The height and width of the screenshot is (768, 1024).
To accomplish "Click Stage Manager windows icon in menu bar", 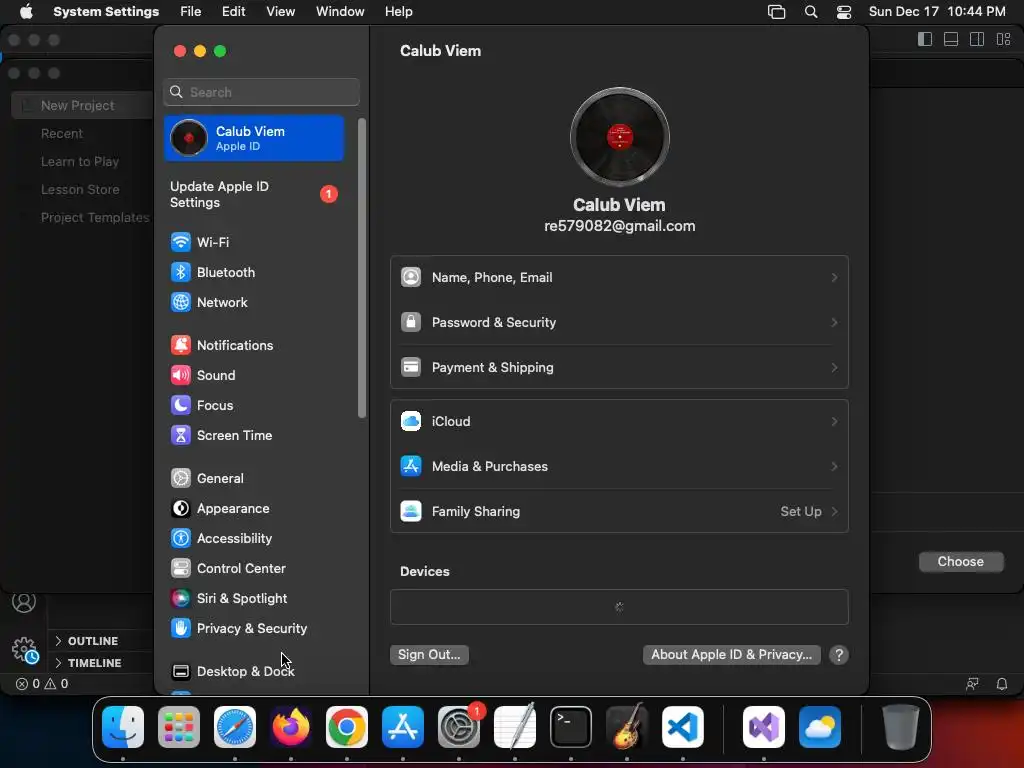I will [776, 12].
